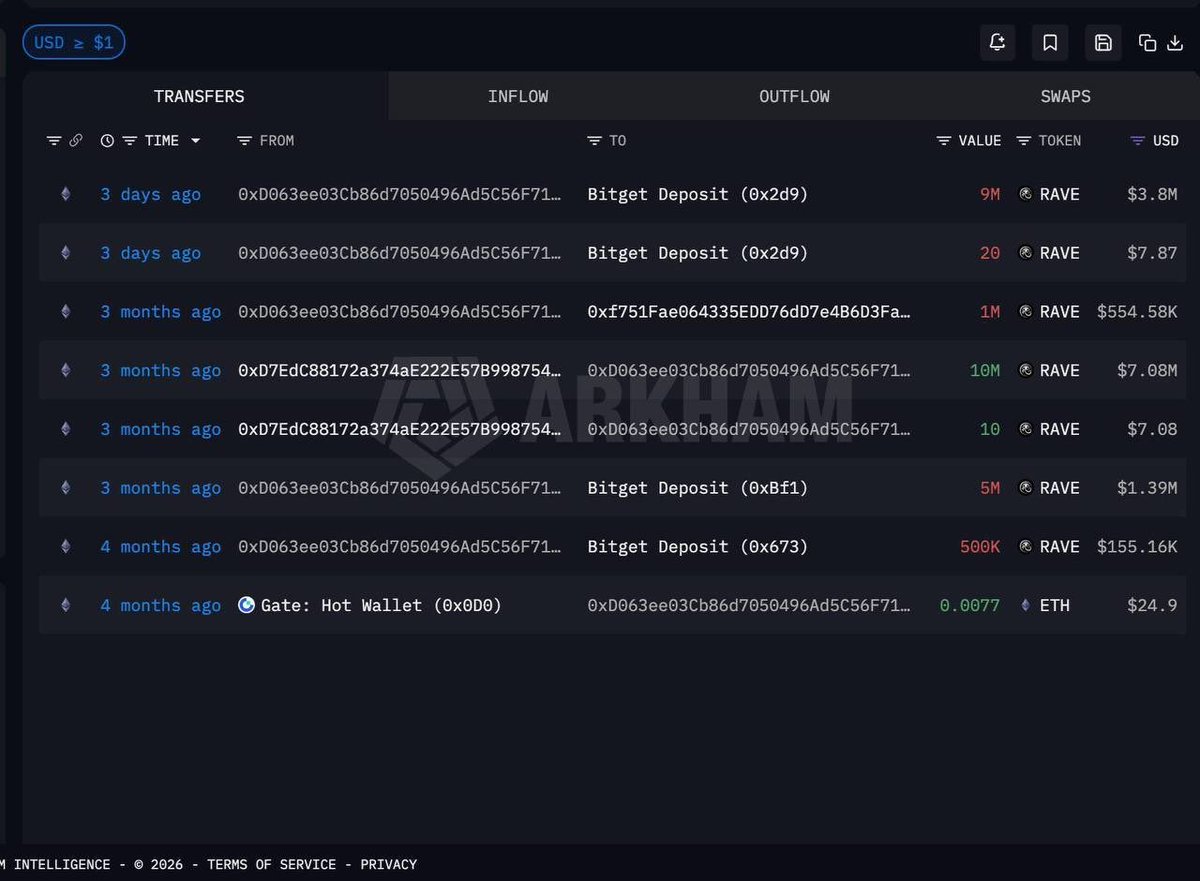Viewport: 1200px width, 881px height.
Task: Click 3 days ago time in the 9M row
Action: (x=150, y=195)
